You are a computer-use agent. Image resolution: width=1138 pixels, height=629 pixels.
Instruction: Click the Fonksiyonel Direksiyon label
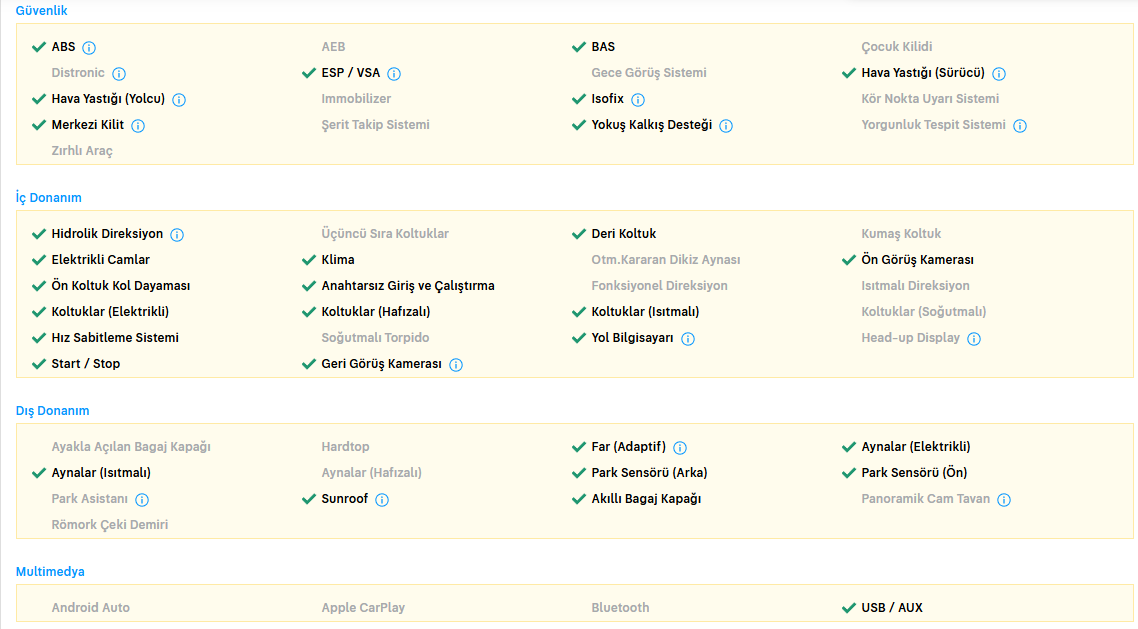[660, 287]
